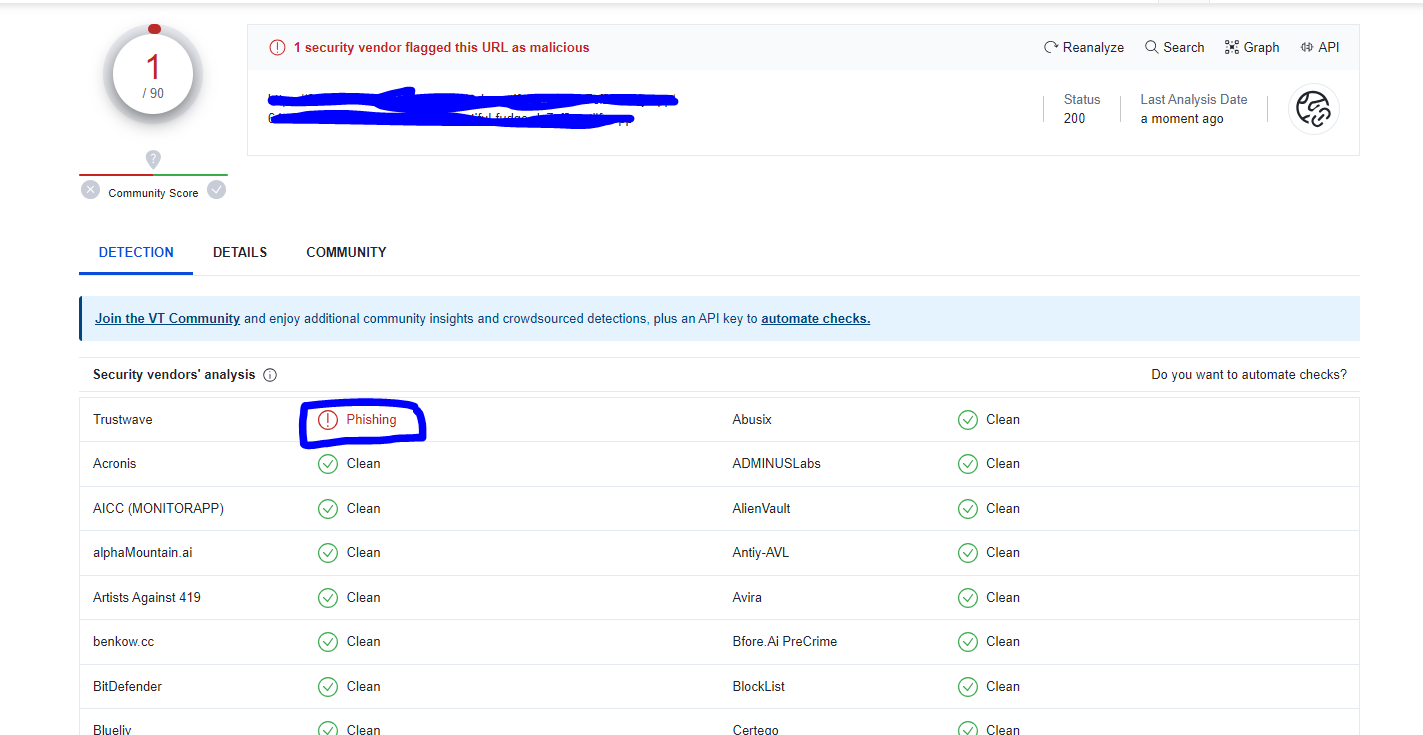This screenshot has width=1423, height=735.
Task: Click the Bfore.Ai PreCrime Clean check icon
Action: 968,642
